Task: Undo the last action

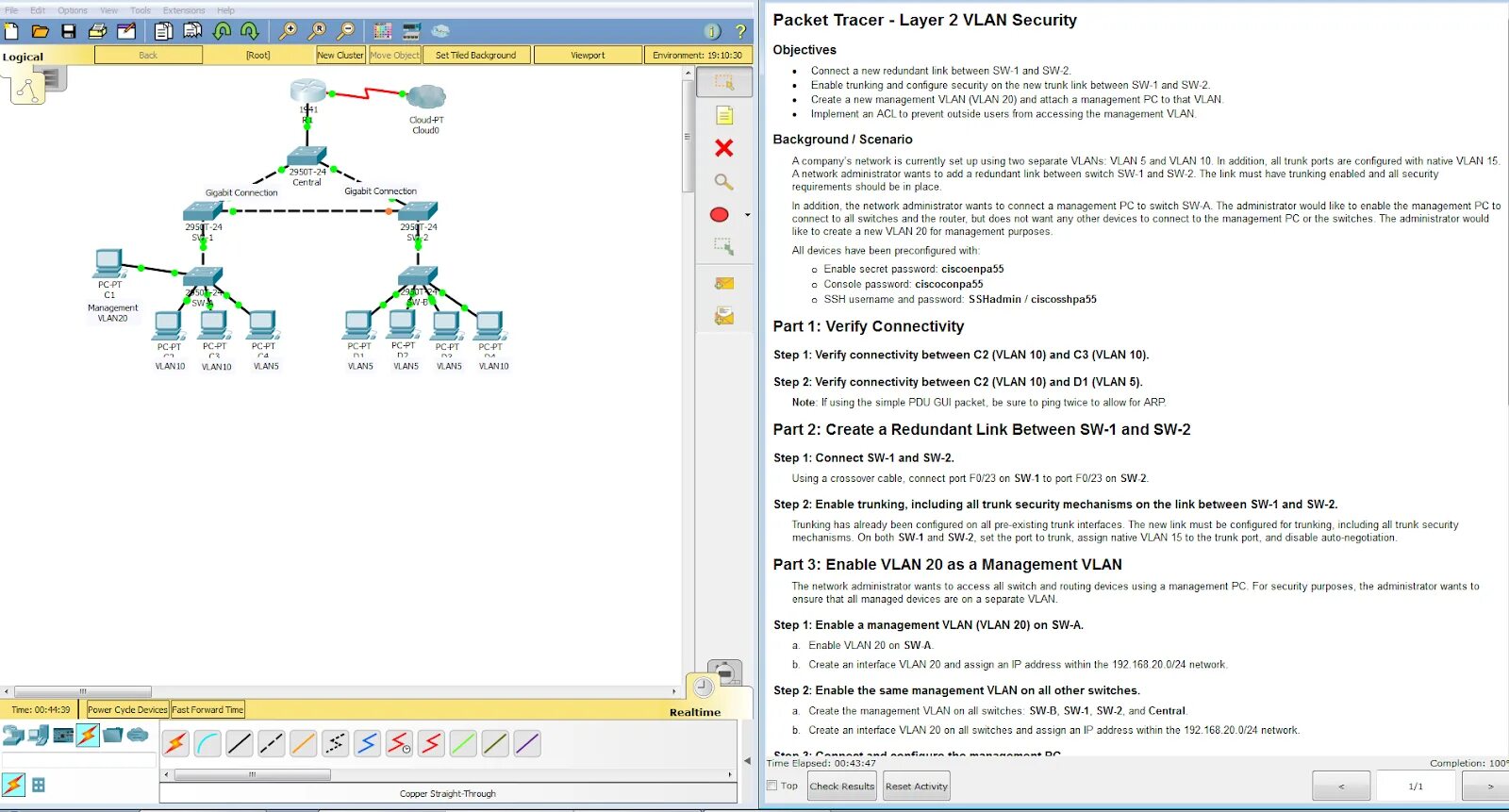Action: click(222, 31)
